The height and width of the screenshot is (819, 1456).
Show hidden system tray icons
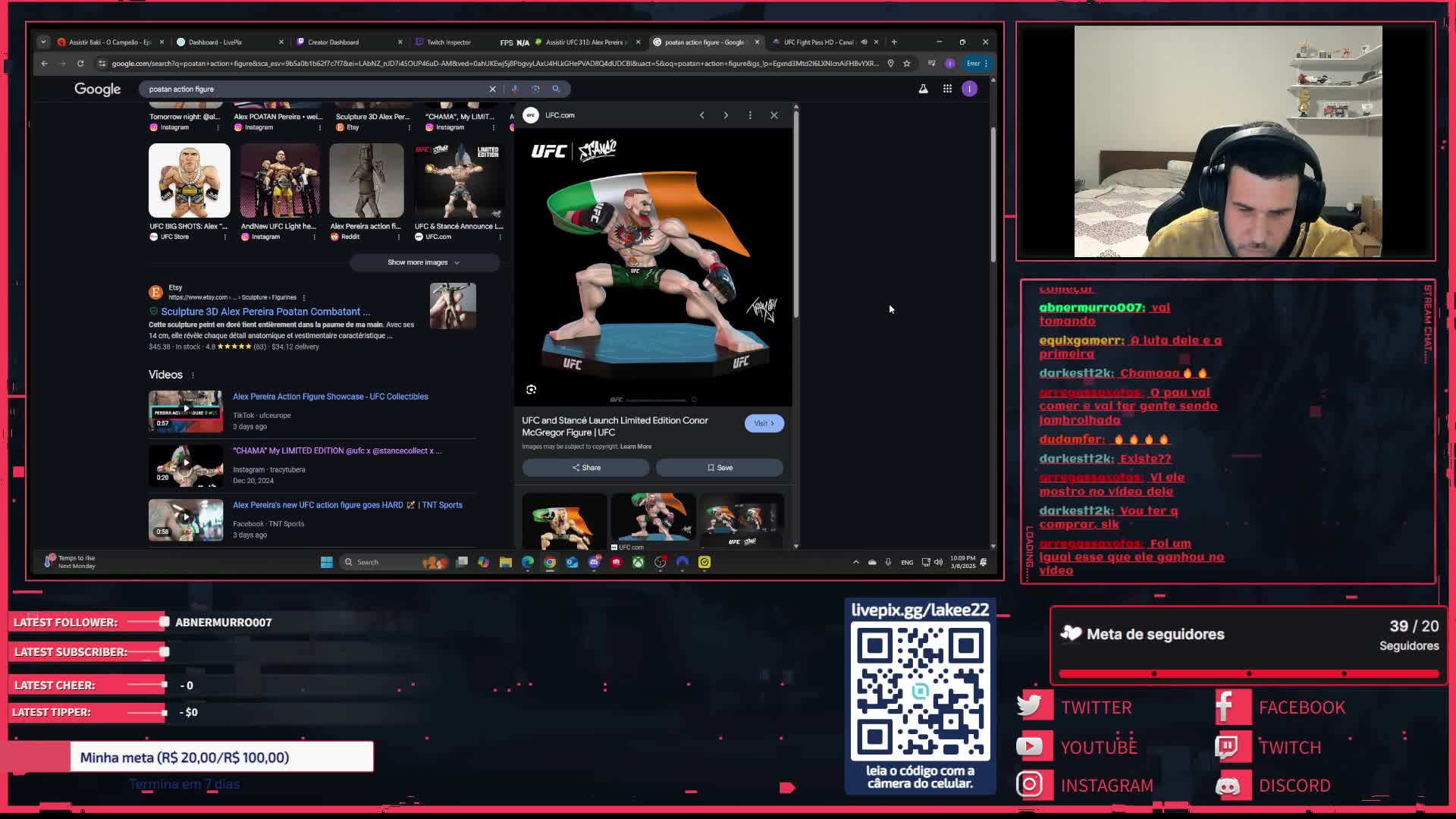click(856, 562)
